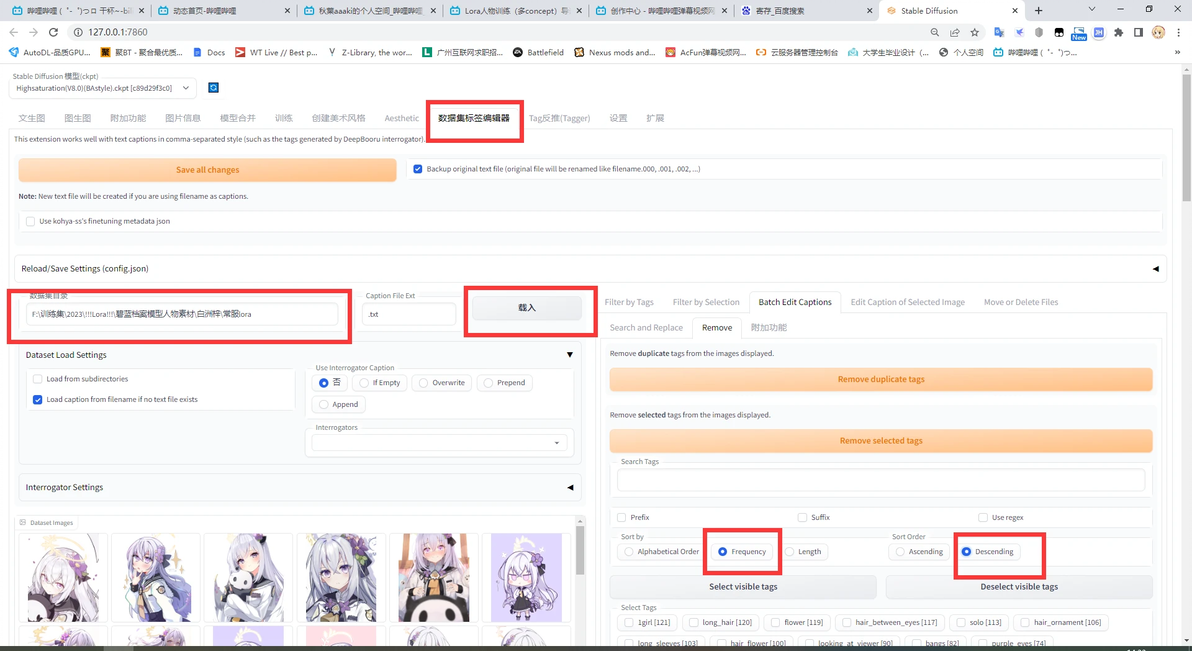Image resolution: width=1192 pixels, height=651 pixels.
Task: Click the Save all changes button
Action: click(208, 170)
